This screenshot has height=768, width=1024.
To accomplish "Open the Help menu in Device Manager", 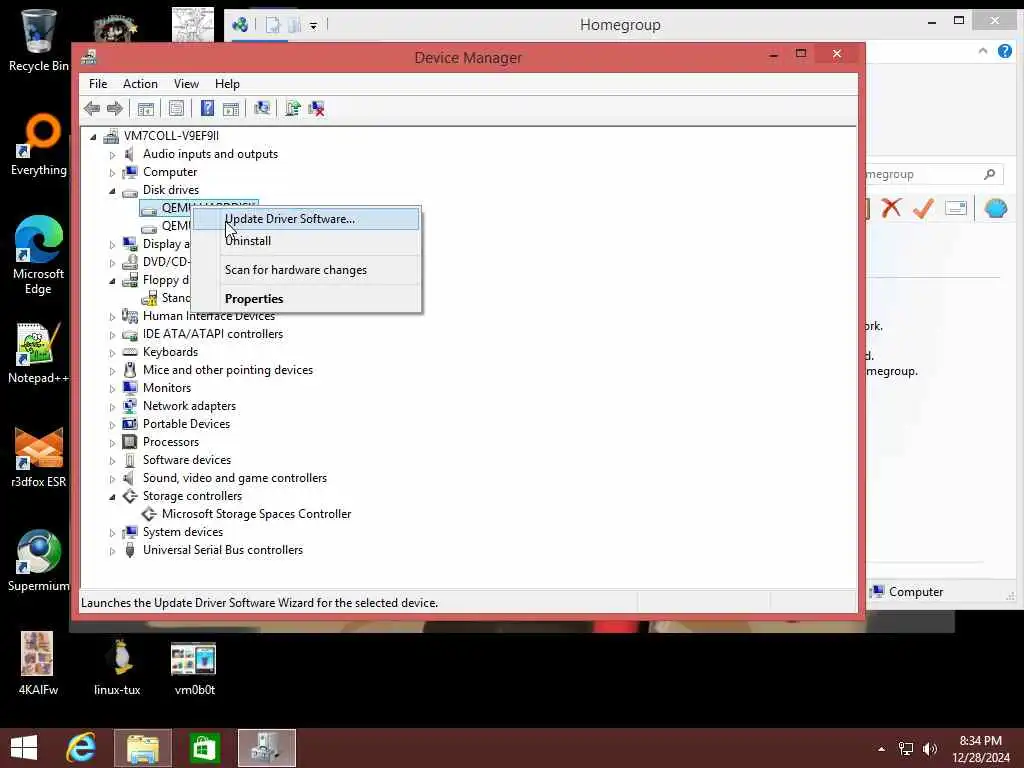I will click(x=227, y=84).
